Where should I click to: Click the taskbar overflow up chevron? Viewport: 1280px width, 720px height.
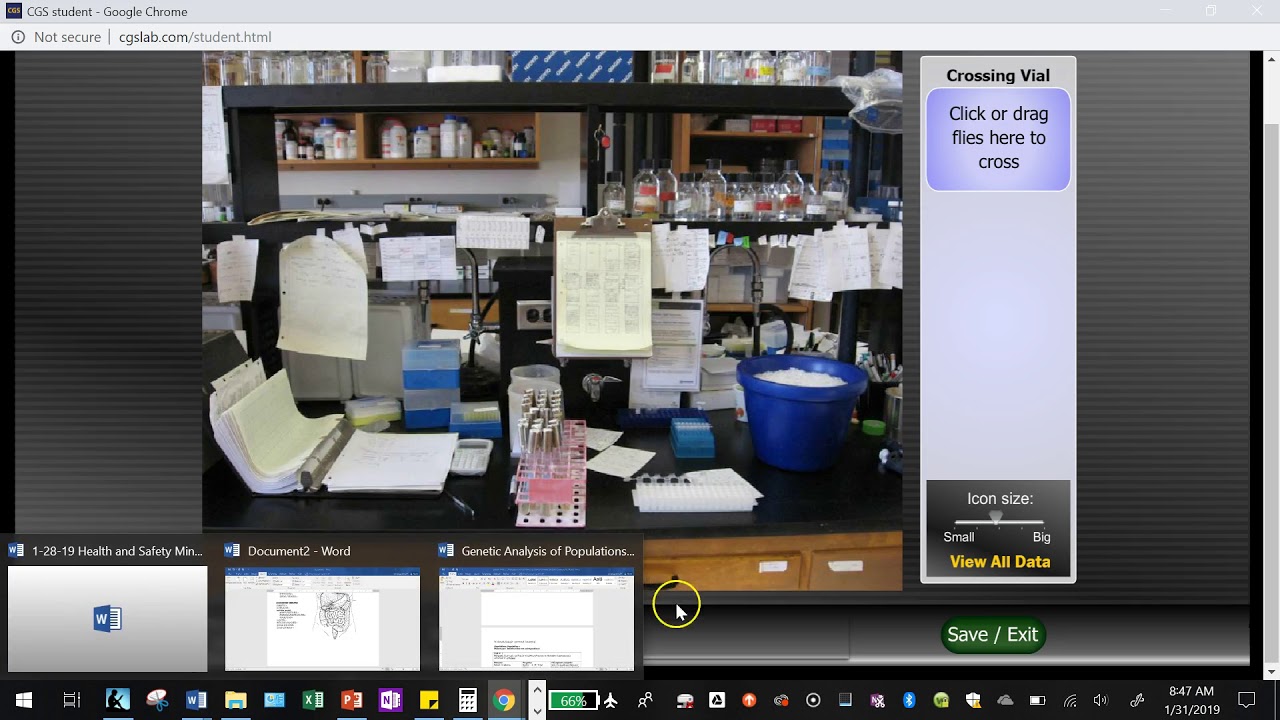[537, 689]
